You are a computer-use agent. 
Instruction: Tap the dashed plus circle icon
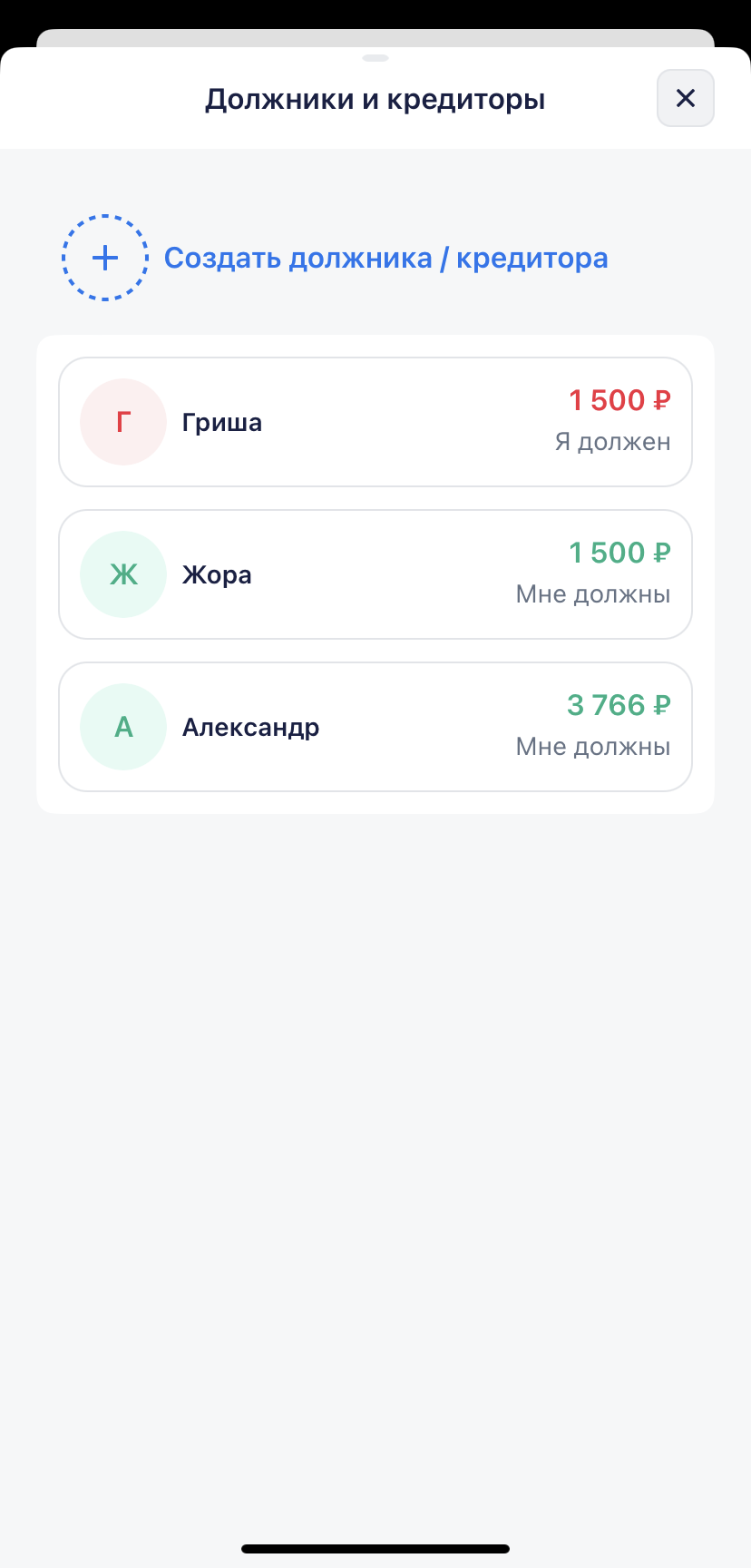tap(105, 258)
